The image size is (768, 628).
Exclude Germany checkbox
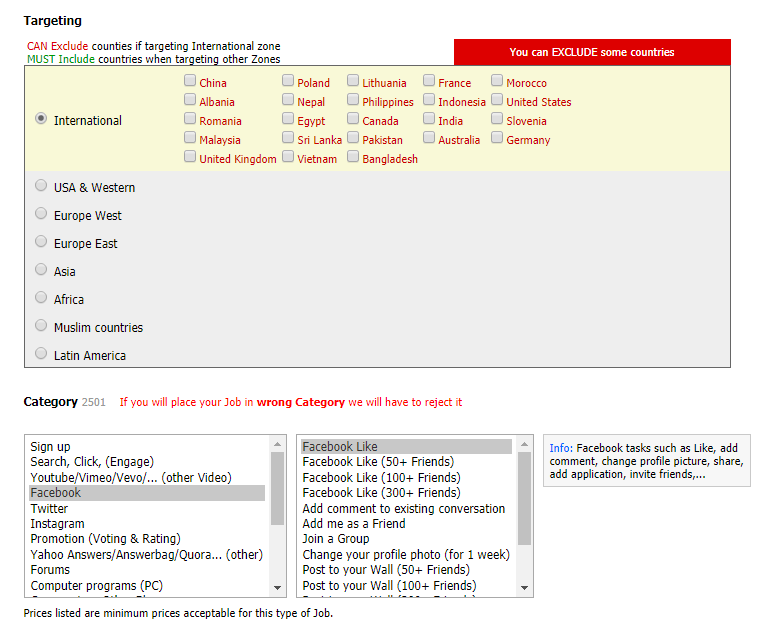[x=497, y=138]
